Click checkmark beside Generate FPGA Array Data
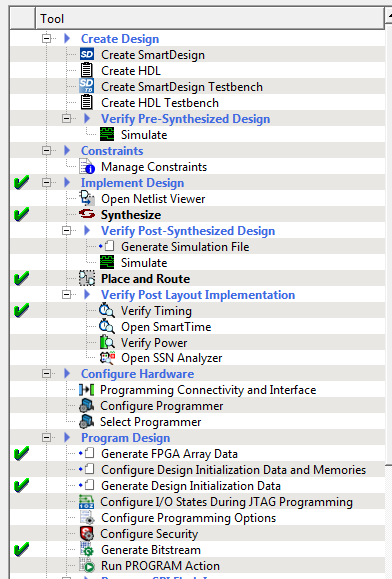Screen dimensions: 392x579 point(21,453)
